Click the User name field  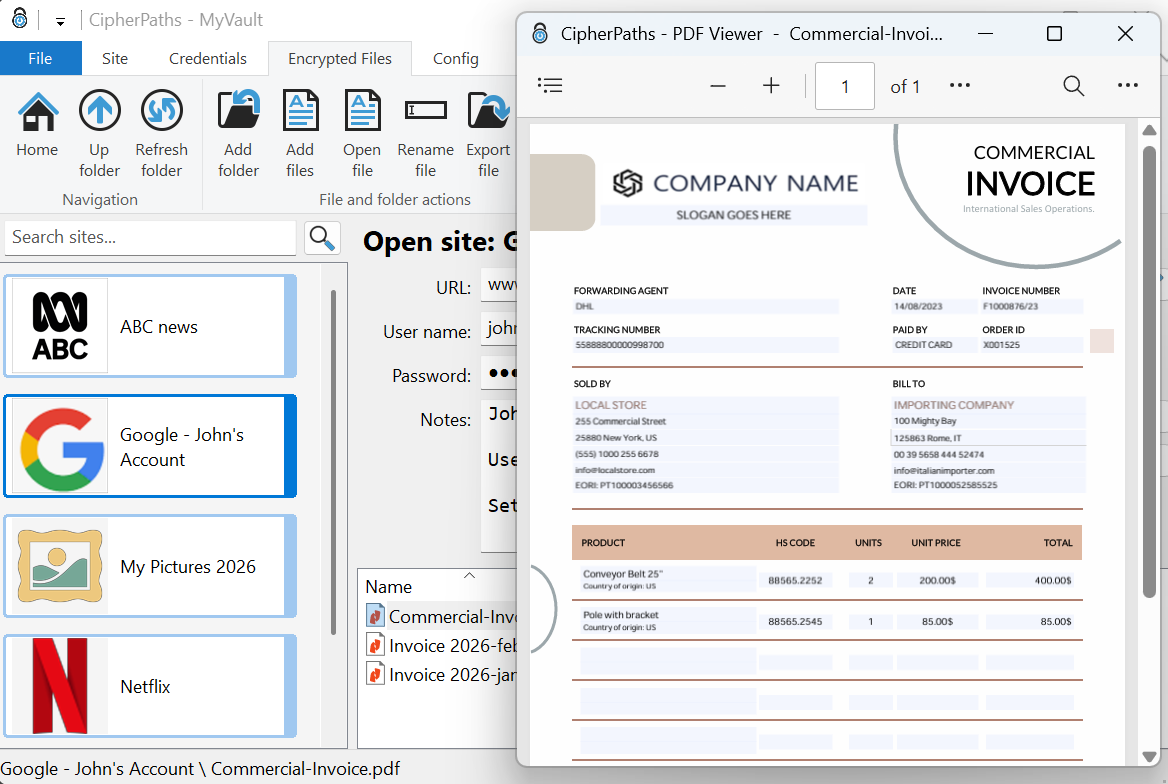click(498, 329)
